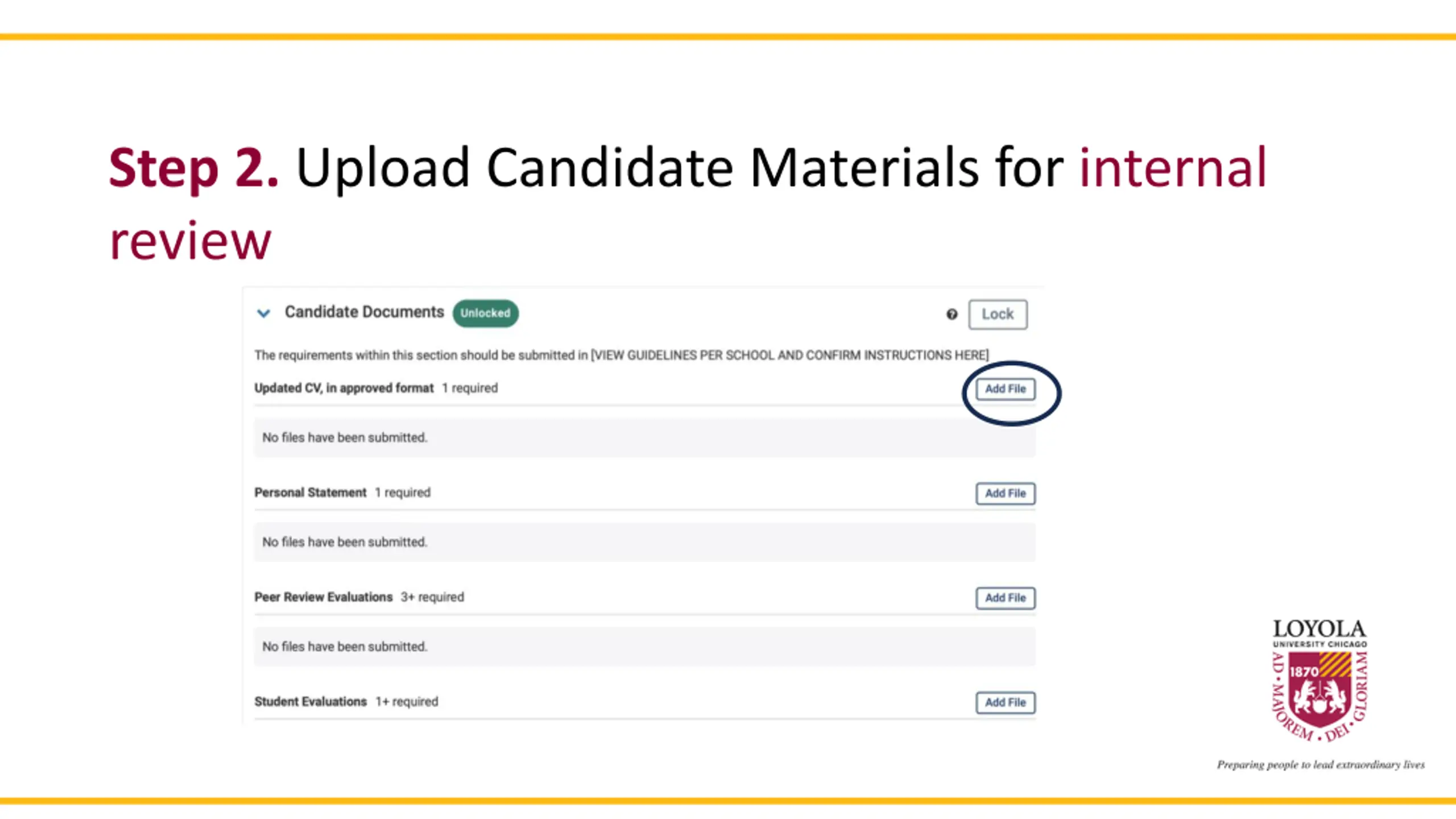Click the empty file box under Personal Statement
Screen dimensions: 1456x819
click(x=644, y=542)
